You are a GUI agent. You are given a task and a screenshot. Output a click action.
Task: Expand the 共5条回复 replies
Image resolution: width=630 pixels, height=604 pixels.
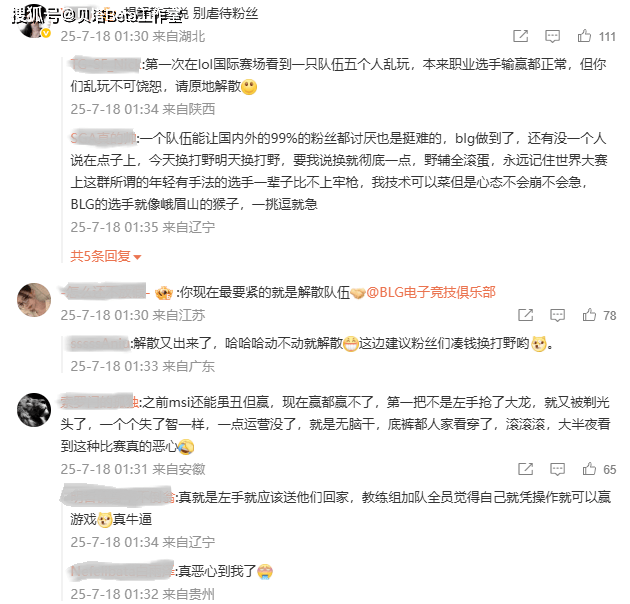tap(106, 256)
